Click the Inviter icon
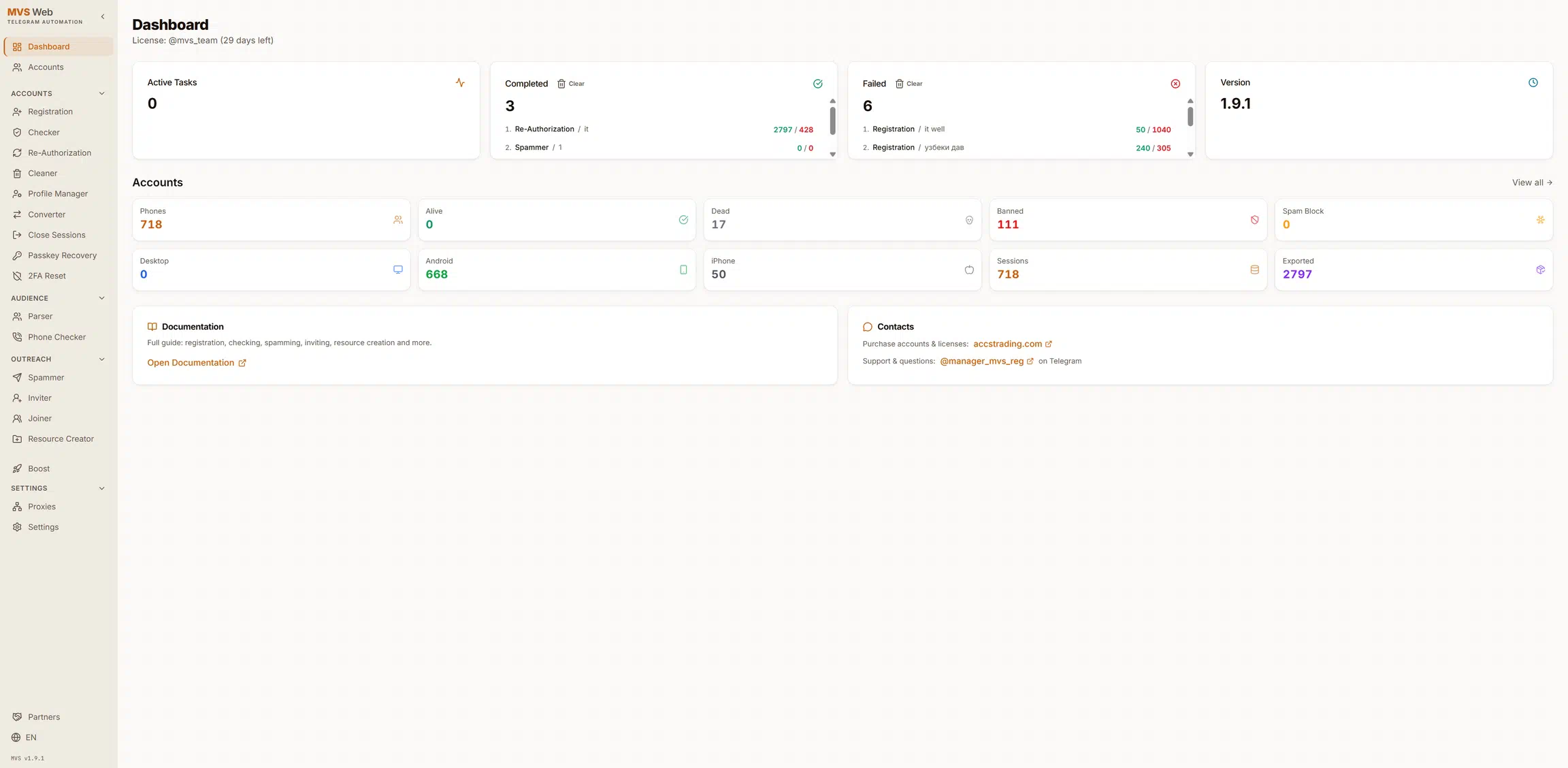This screenshot has width=1568, height=768. [x=17, y=398]
